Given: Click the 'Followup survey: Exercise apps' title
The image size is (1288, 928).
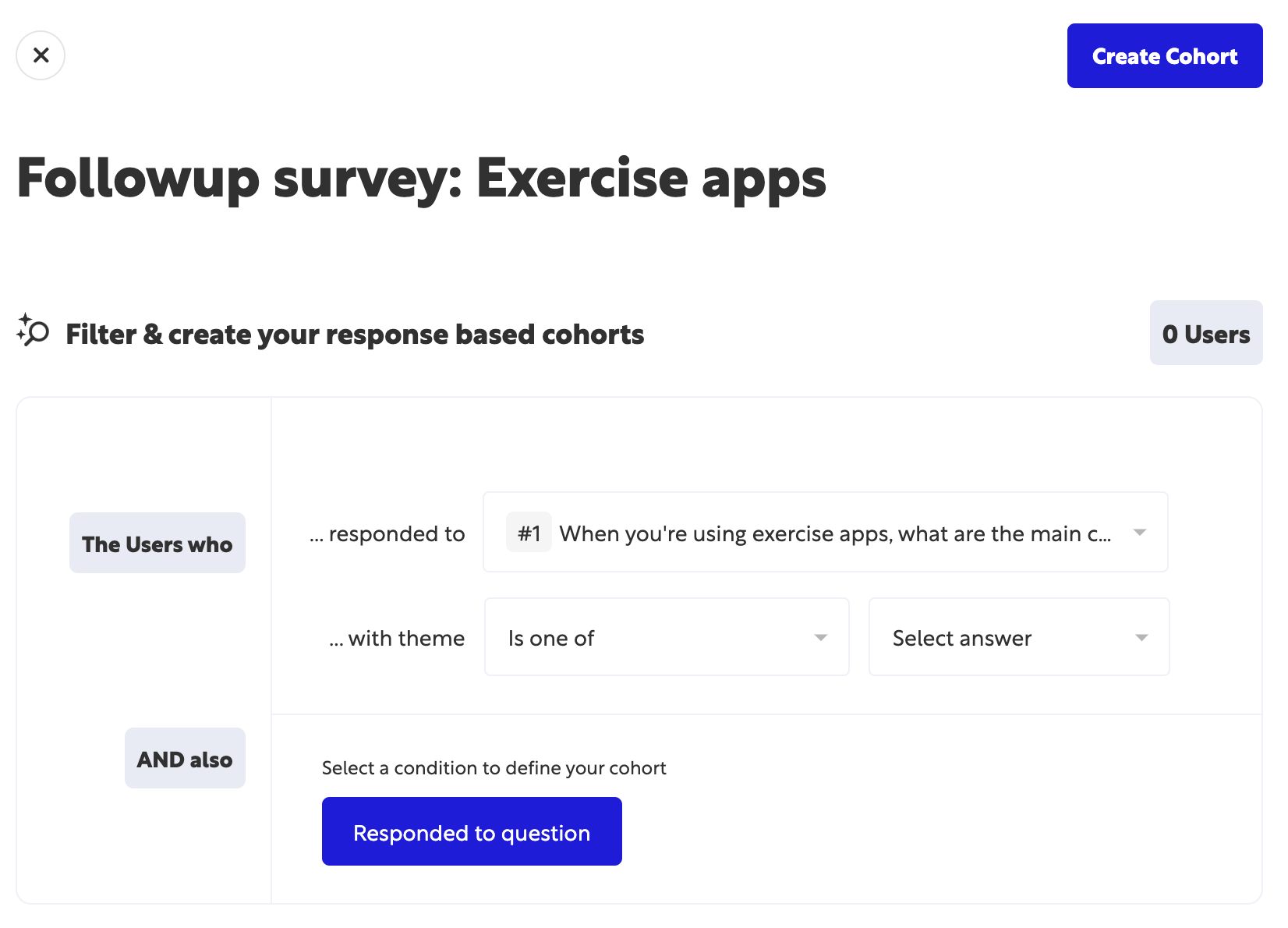Looking at the screenshot, I should 421,179.
